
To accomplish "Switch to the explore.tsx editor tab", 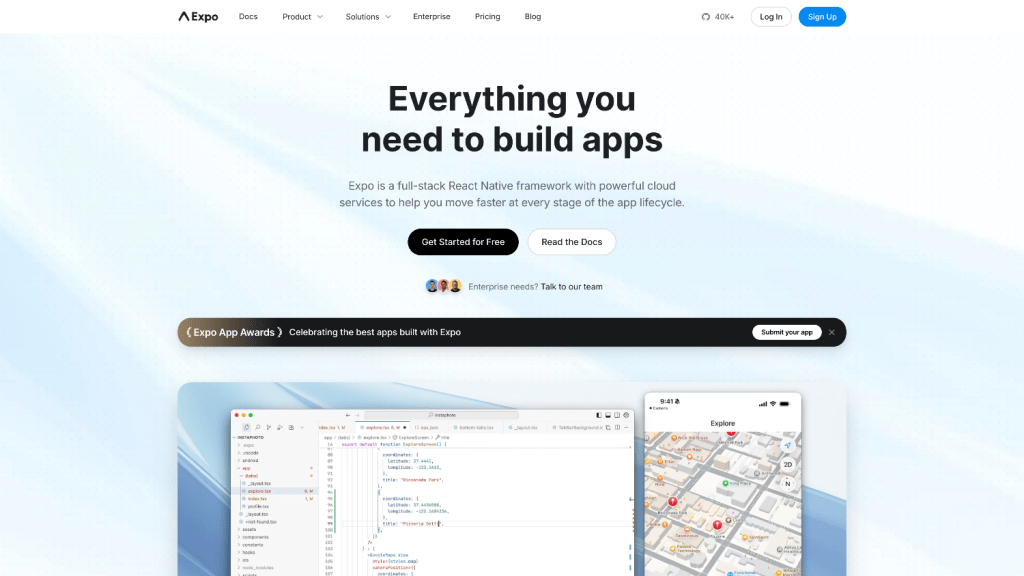I will (x=385, y=428).
